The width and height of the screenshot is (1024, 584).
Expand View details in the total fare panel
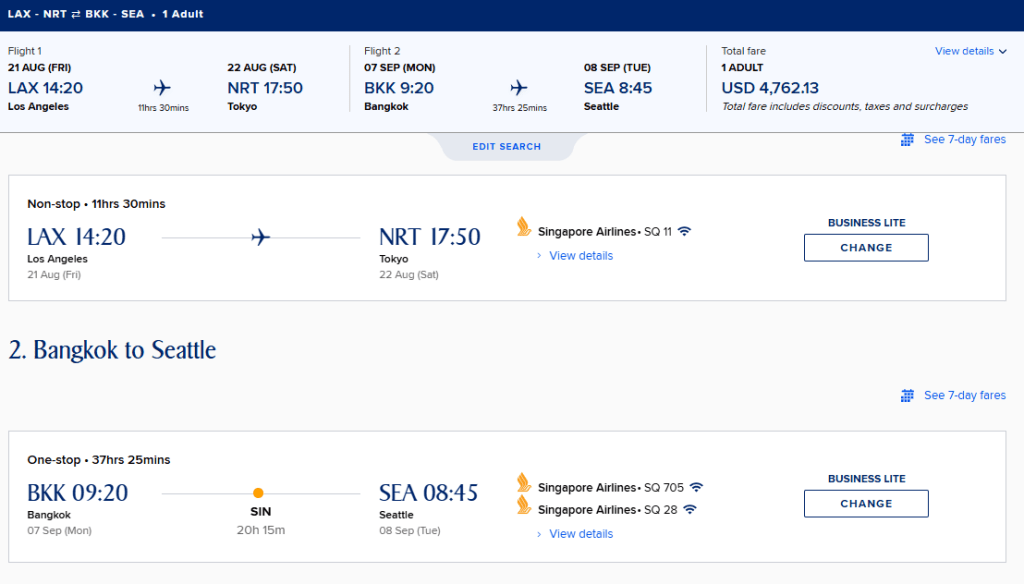click(970, 51)
